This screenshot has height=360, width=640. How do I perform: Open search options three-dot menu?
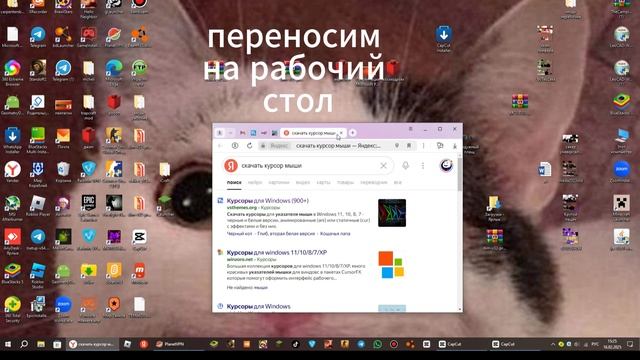pos(423,165)
